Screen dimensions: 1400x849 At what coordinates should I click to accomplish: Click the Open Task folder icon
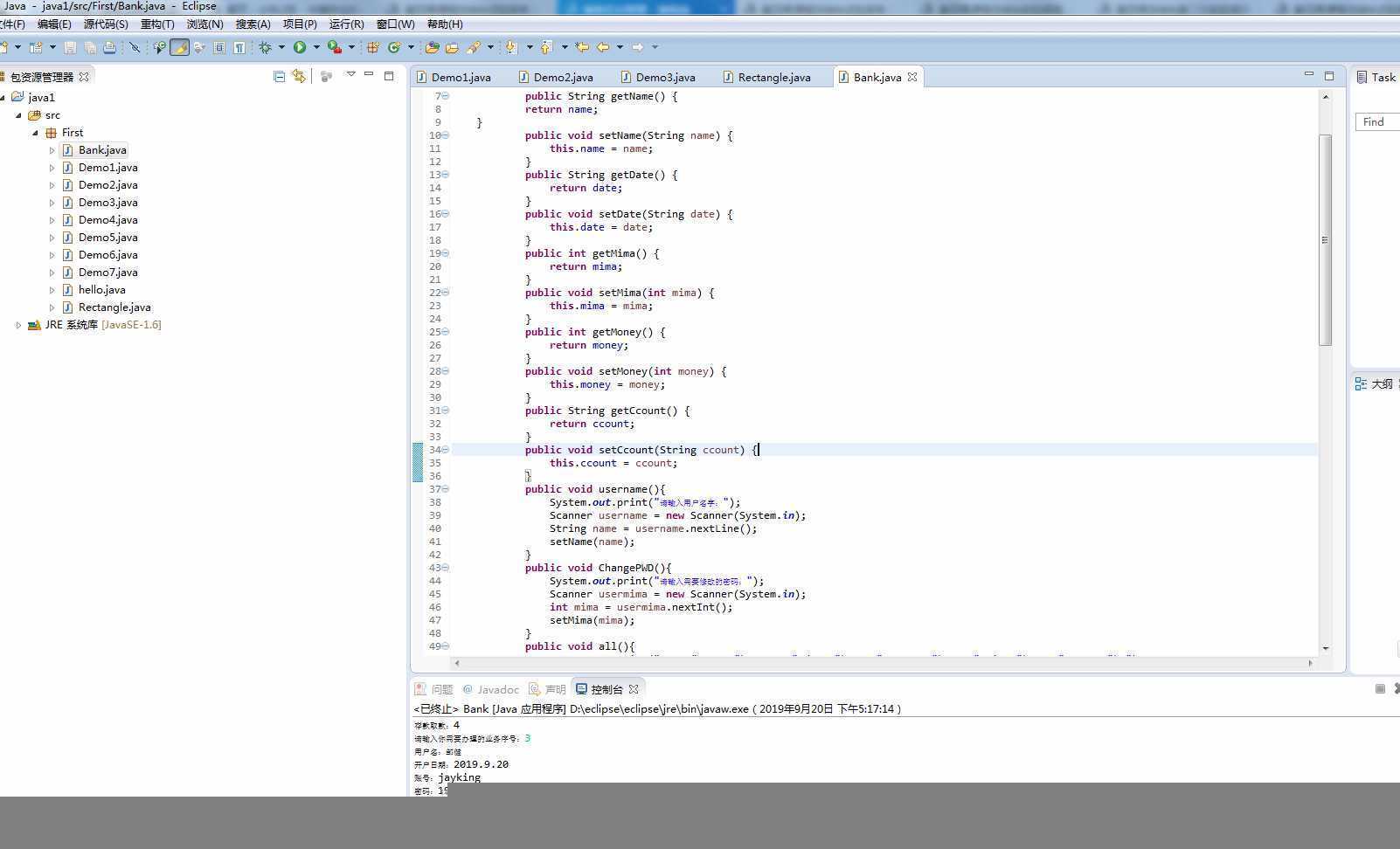point(452,47)
